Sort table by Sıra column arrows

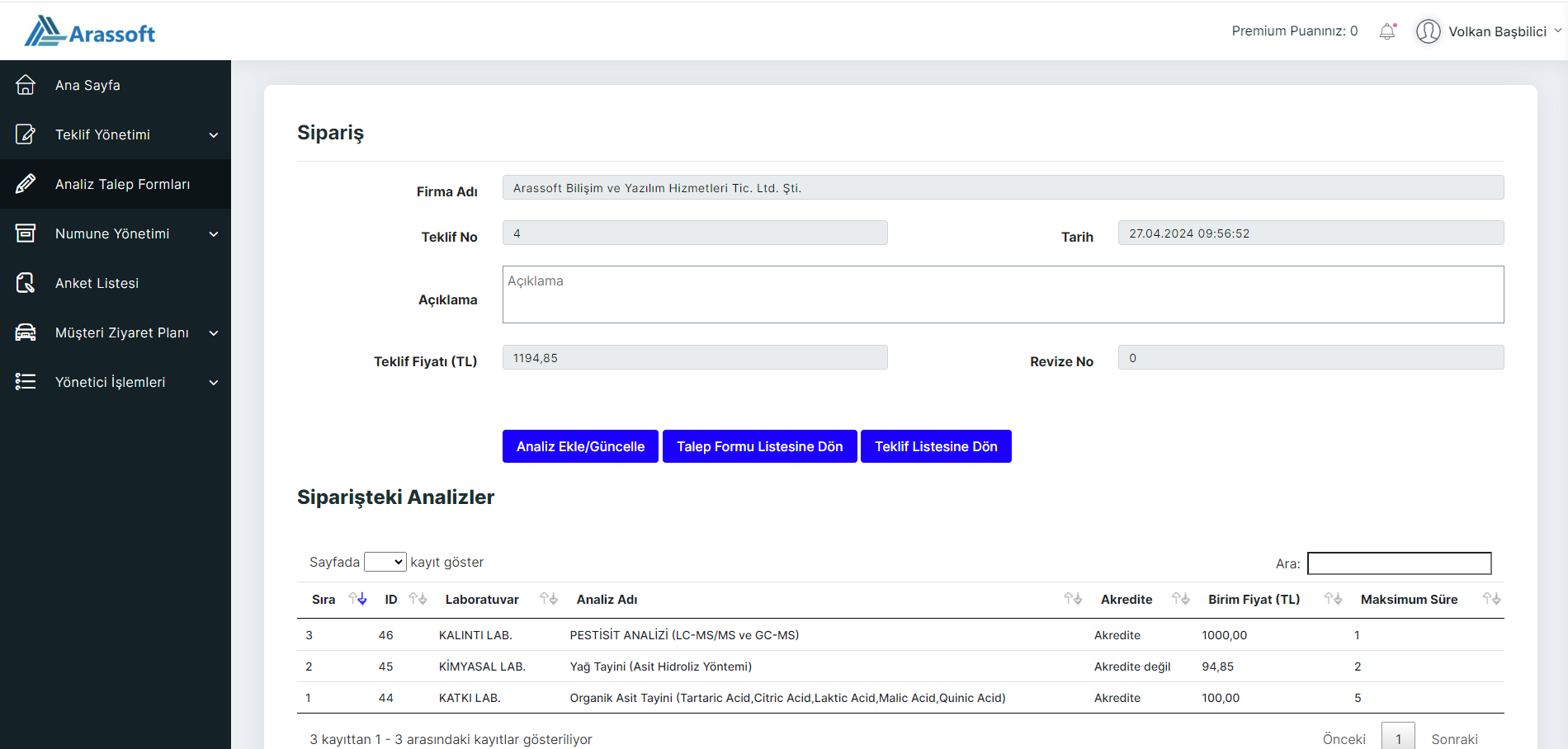point(357,599)
